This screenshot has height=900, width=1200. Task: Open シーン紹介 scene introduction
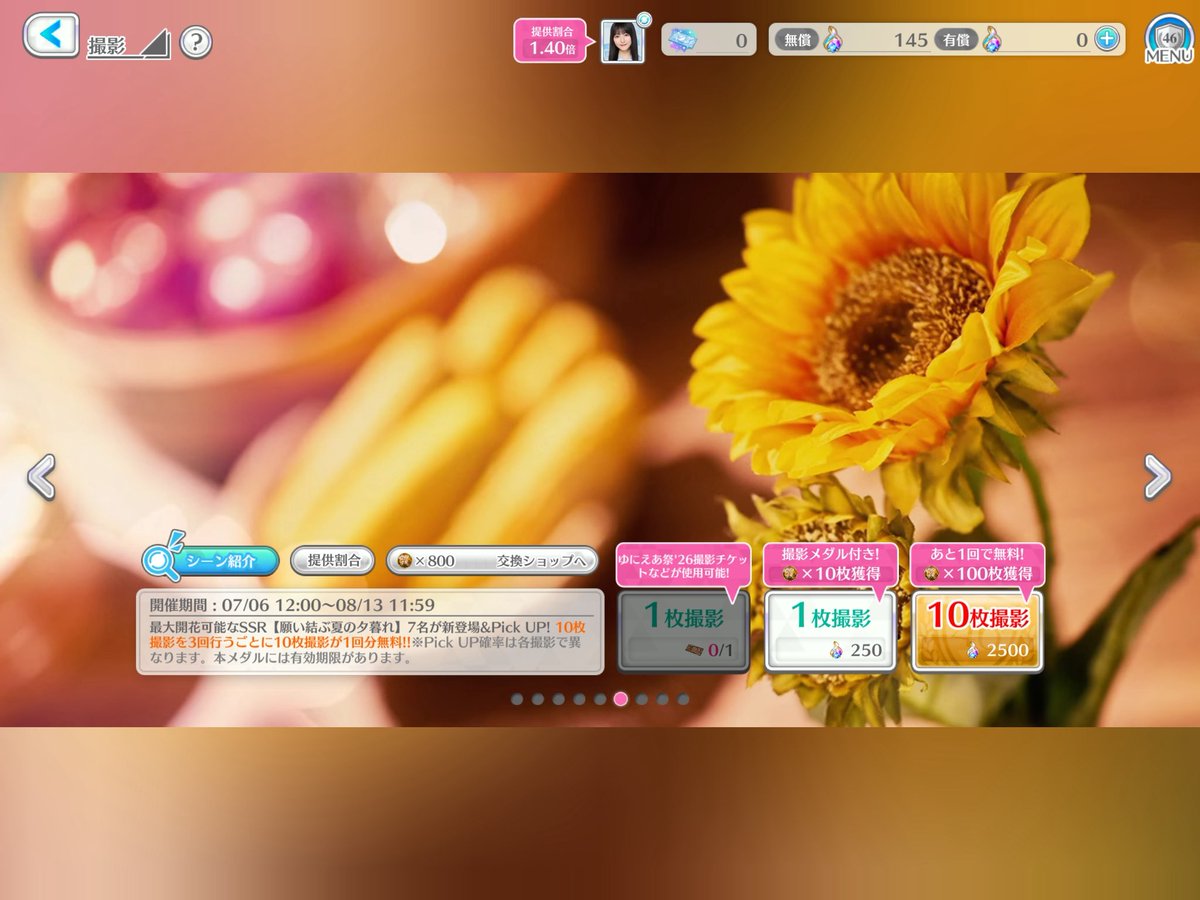point(210,560)
